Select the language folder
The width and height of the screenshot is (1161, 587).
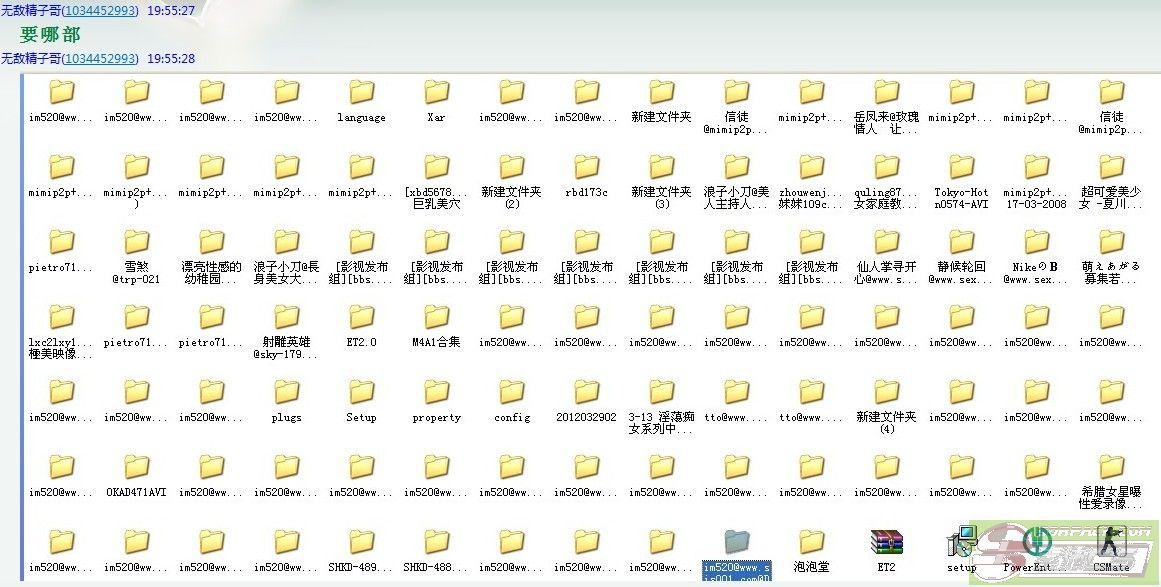pos(361,93)
